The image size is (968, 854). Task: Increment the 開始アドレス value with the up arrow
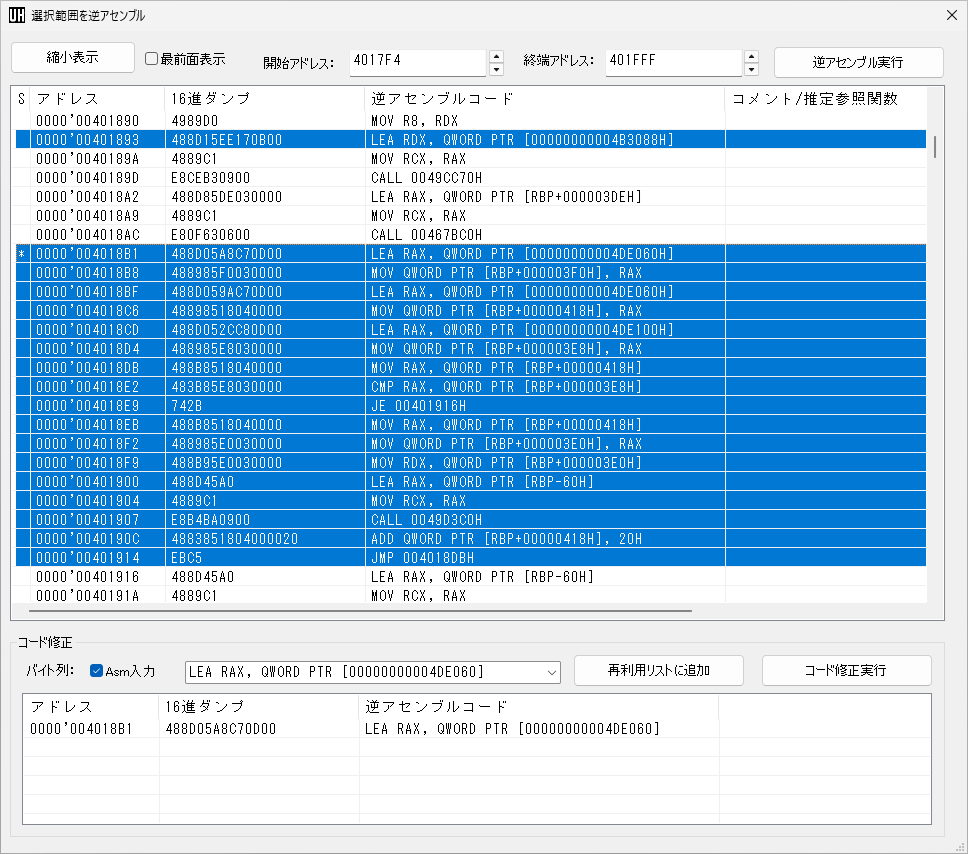497,56
